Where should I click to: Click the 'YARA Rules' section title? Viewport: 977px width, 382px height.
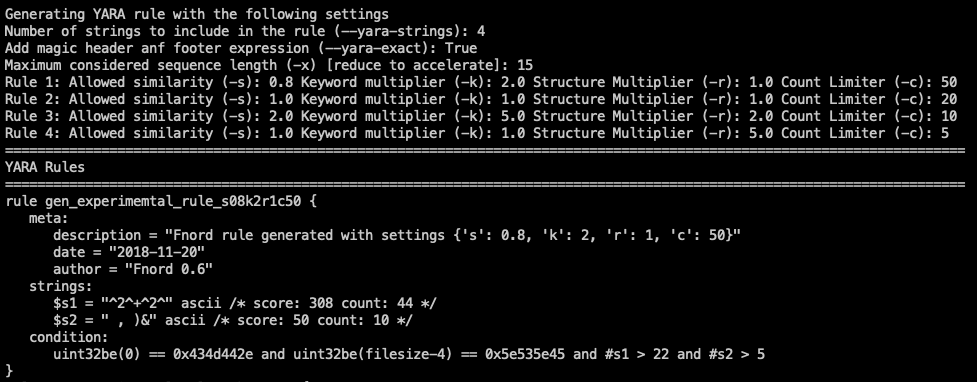(x=45, y=167)
